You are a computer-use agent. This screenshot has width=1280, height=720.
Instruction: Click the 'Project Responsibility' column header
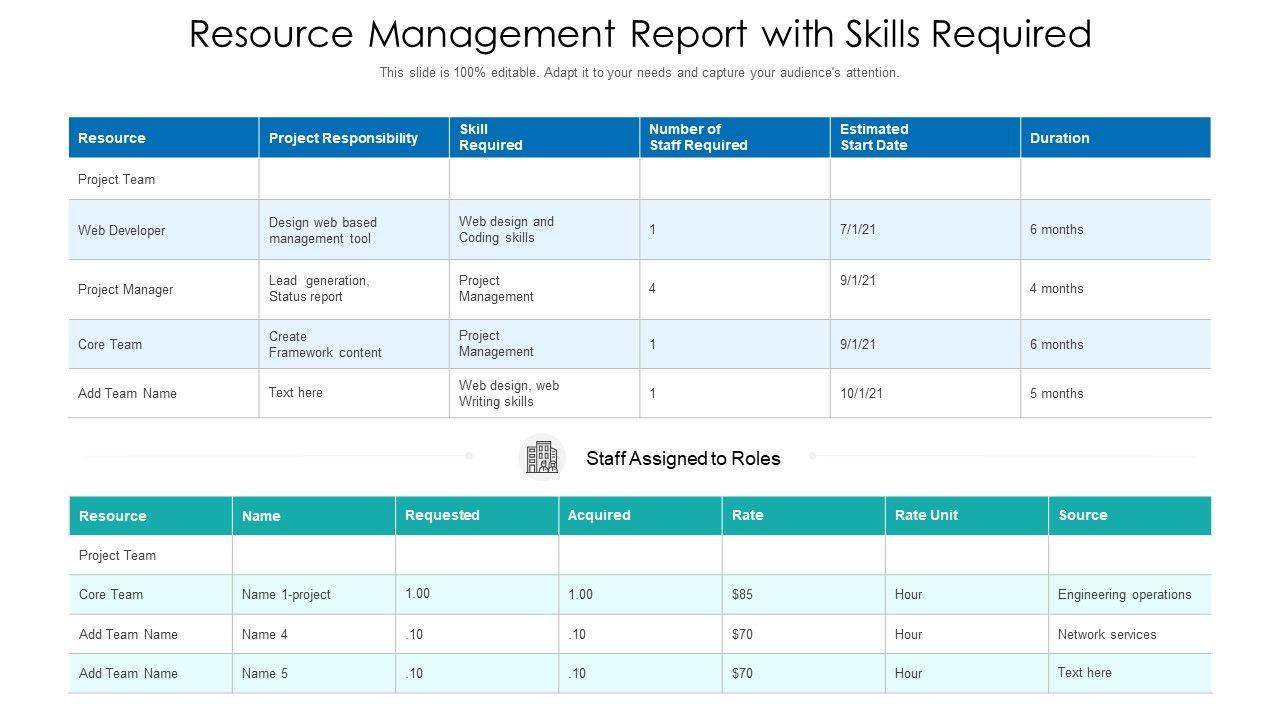[x=354, y=138]
